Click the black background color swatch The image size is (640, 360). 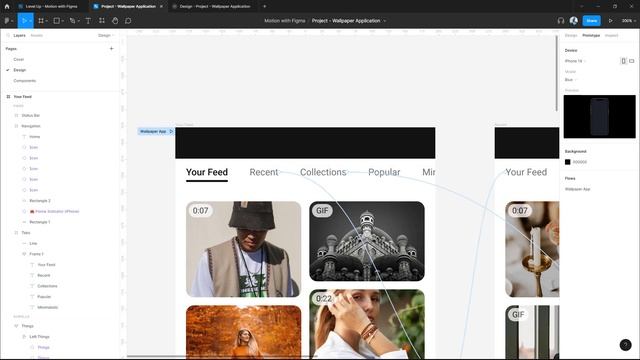567,162
